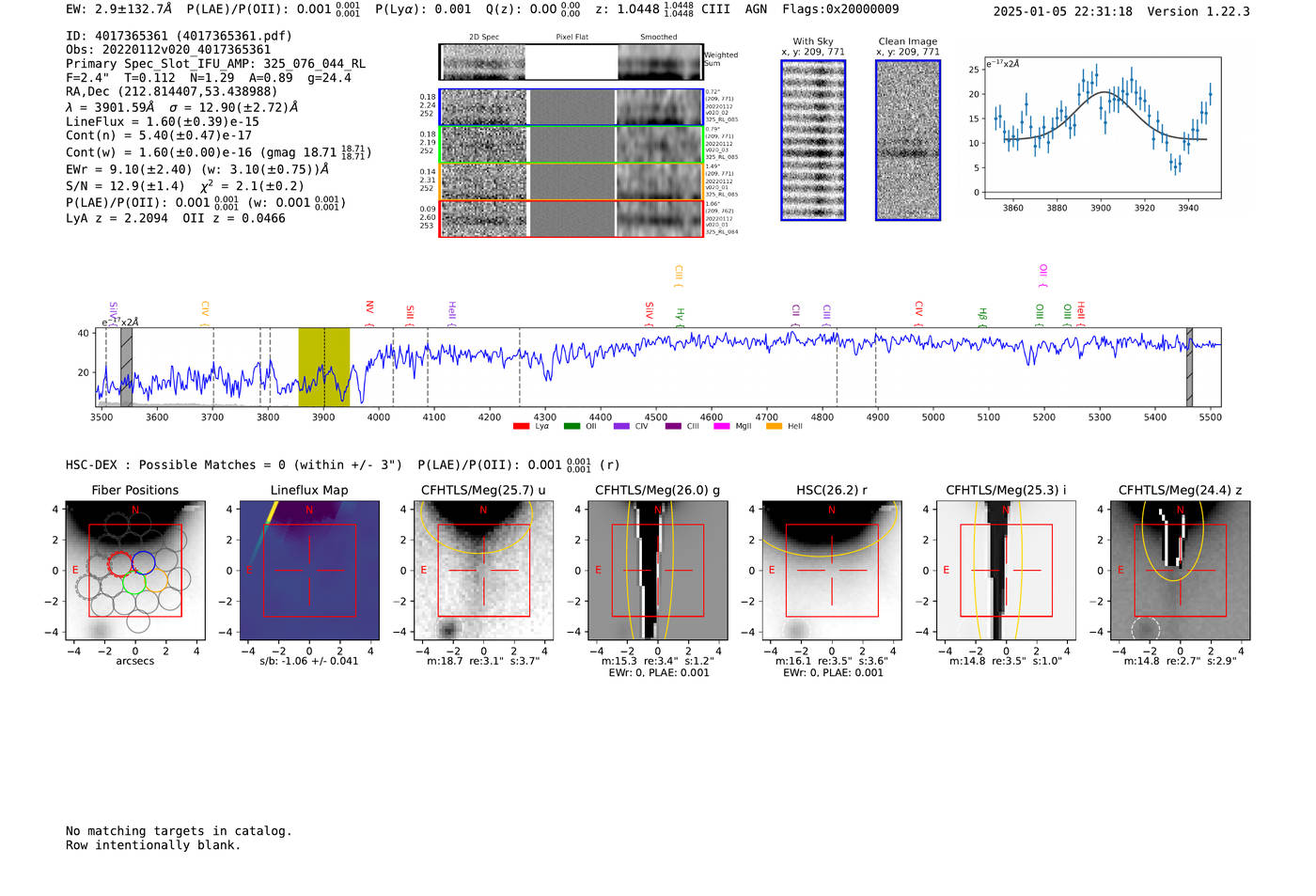Click the NV line marker above spectrum

point(369,312)
